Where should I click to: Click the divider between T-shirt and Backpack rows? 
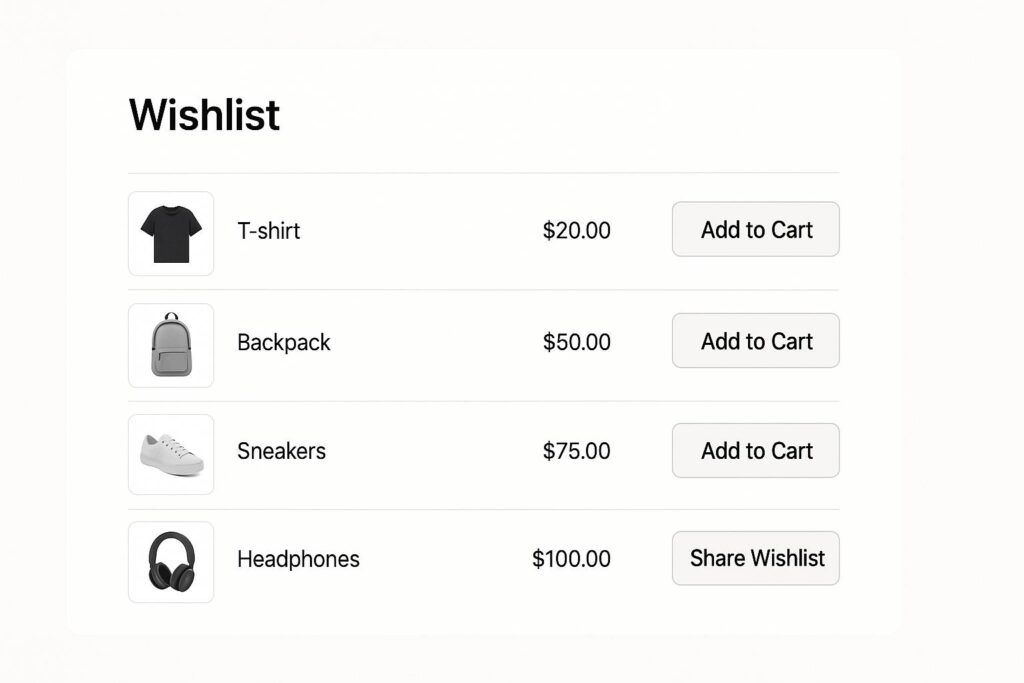pyautogui.click(x=483, y=291)
